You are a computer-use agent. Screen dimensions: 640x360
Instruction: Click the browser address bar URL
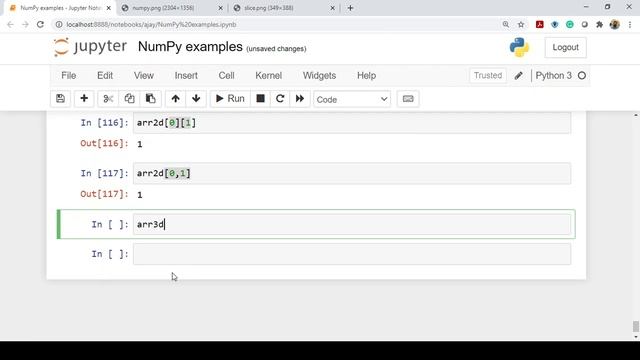click(151, 24)
